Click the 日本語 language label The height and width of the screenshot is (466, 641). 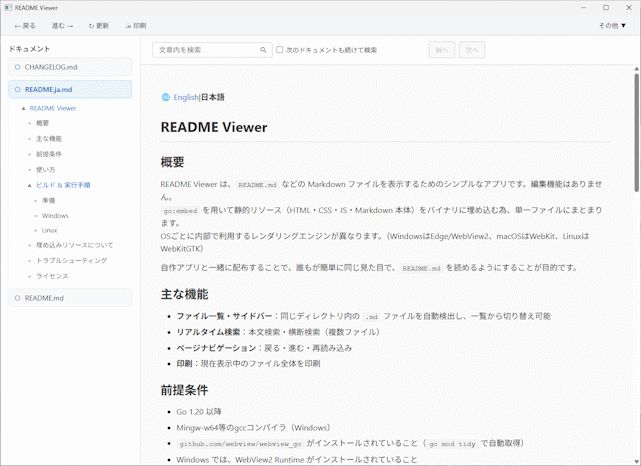point(213,97)
